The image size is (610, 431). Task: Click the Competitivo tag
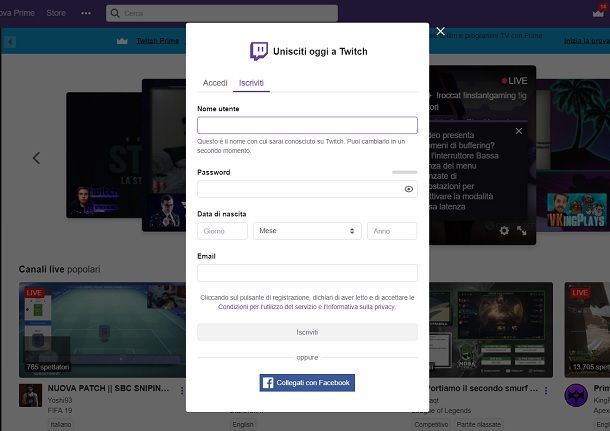[x=431, y=424]
